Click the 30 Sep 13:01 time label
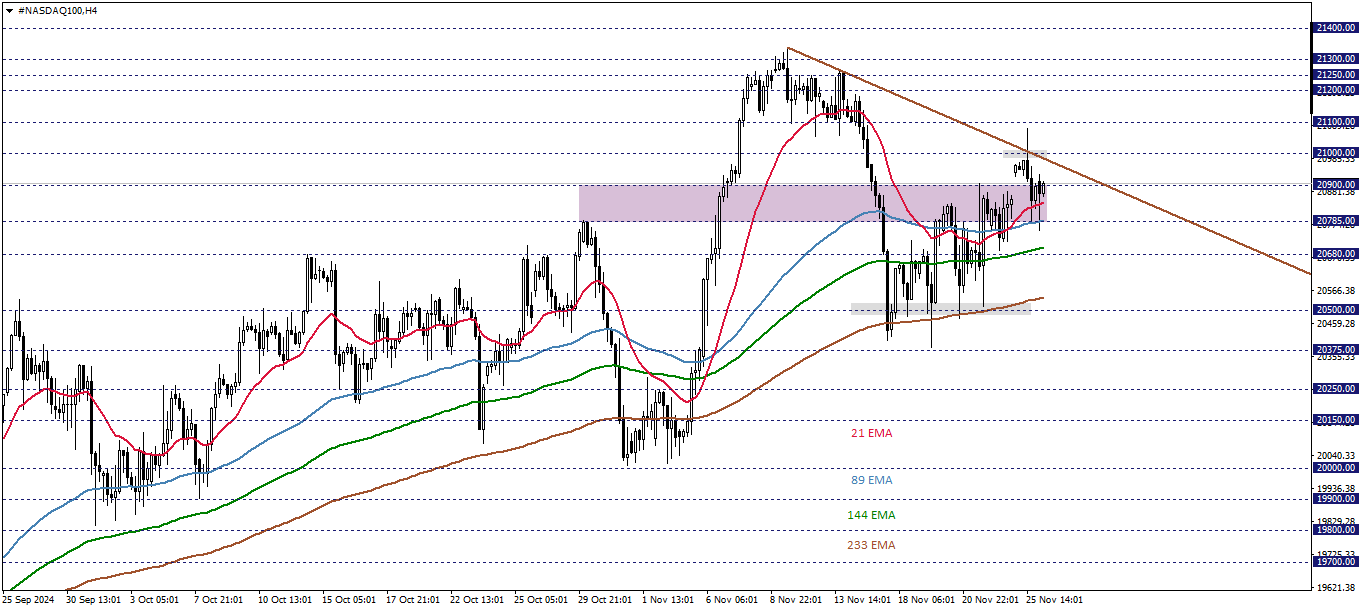This screenshot has width=1362, height=611. (x=93, y=600)
